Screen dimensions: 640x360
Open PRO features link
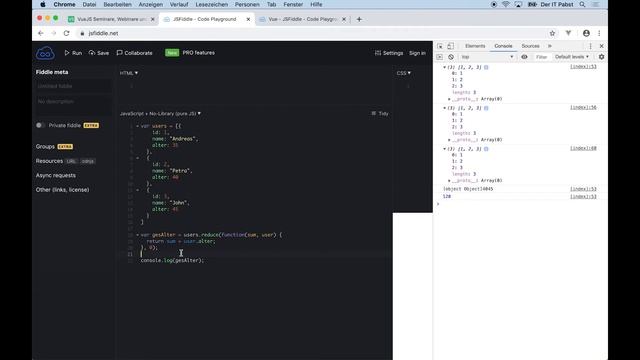click(198, 53)
